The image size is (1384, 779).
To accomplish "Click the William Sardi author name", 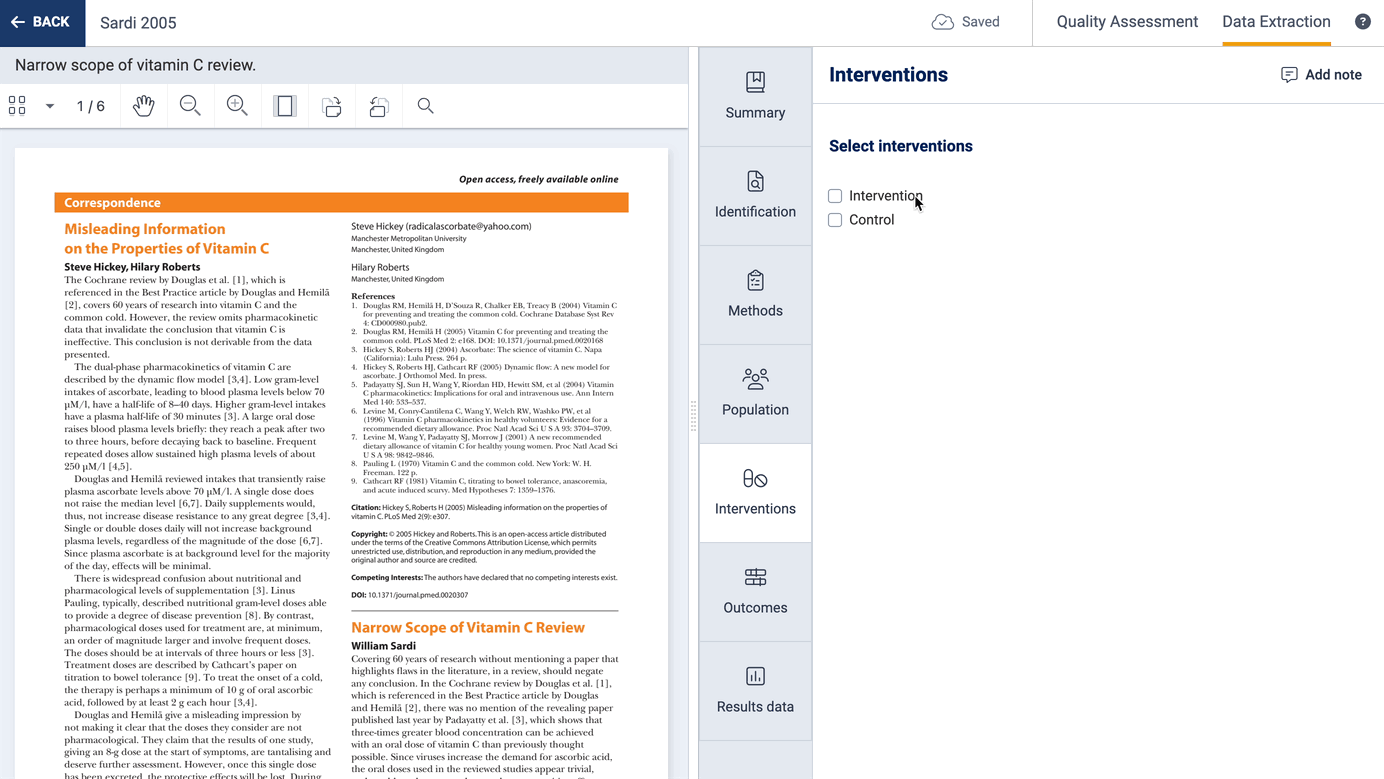I will click(383, 646).
